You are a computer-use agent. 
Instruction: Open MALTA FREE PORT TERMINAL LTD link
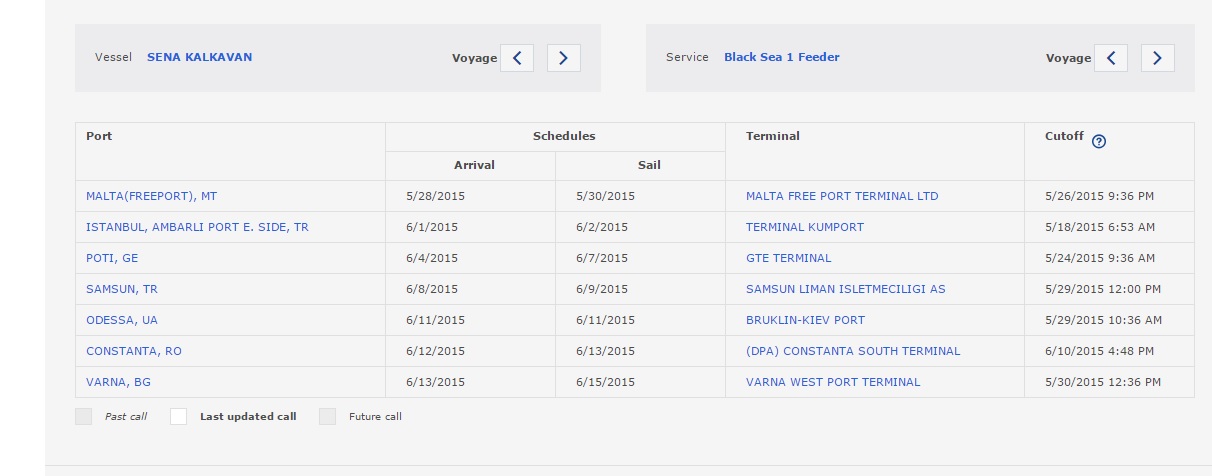coord(842,196)
